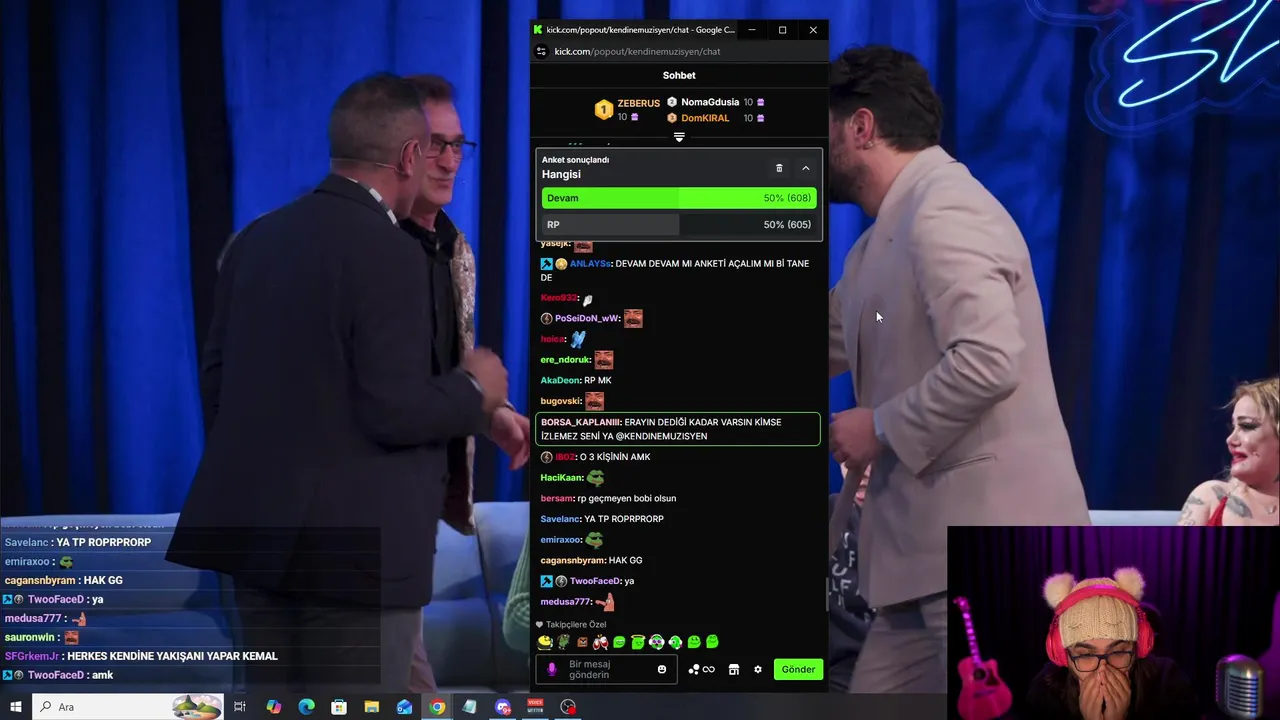Open chat settings gear icon
This screenshot has width=1280, height=720.
coord(758,669)
